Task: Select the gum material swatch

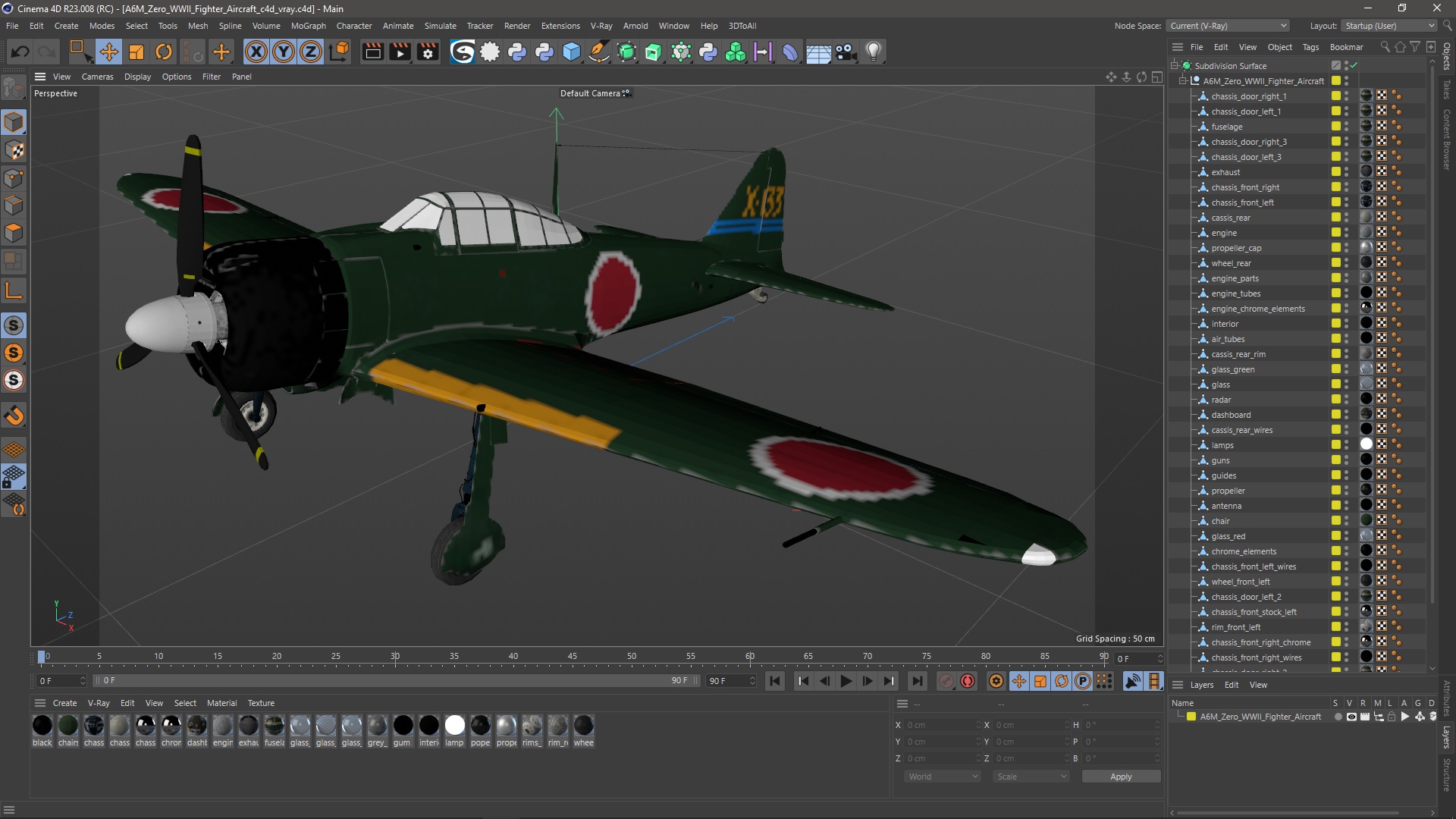Action: (x=403, y=726)
